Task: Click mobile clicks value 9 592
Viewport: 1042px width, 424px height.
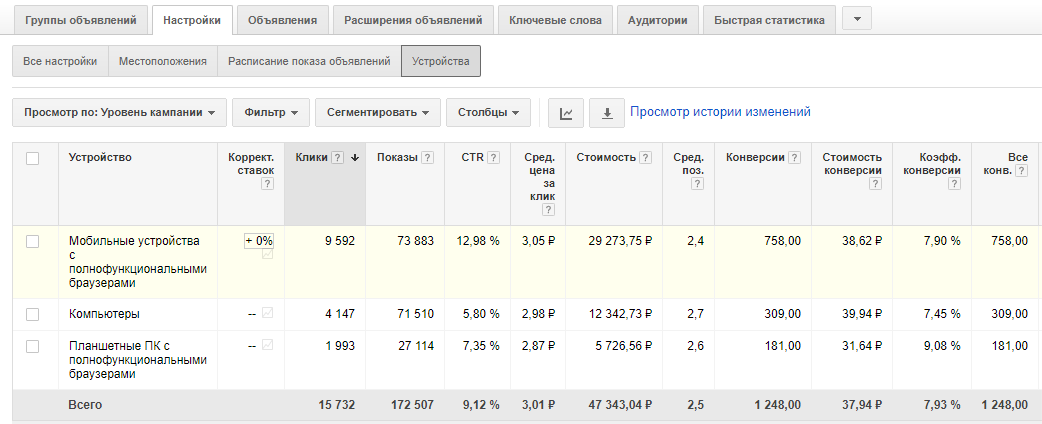Action: pyautogui.click(x=340, y=241)
